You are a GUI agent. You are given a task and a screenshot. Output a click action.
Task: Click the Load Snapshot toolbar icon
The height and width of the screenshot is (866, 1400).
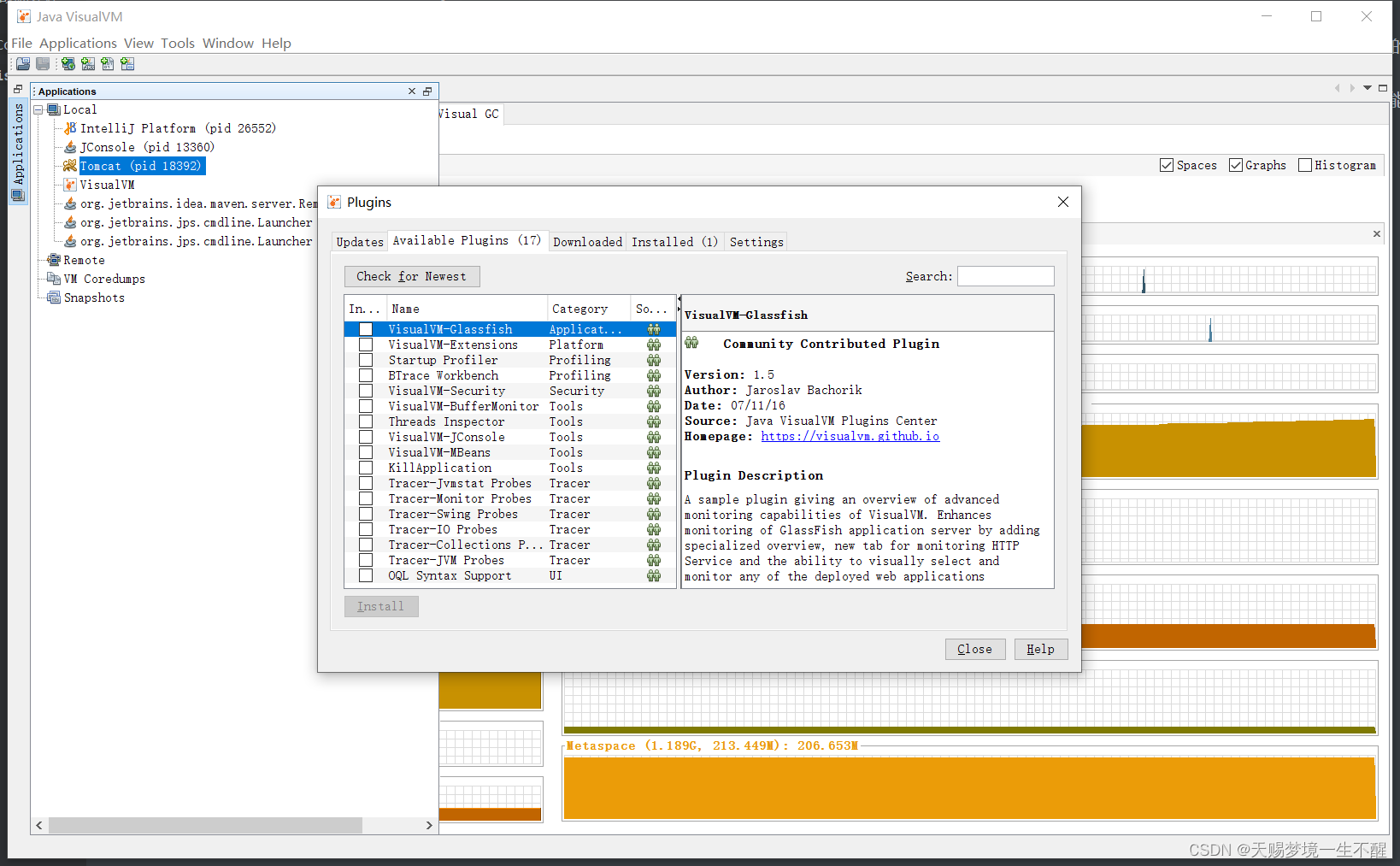23,64
